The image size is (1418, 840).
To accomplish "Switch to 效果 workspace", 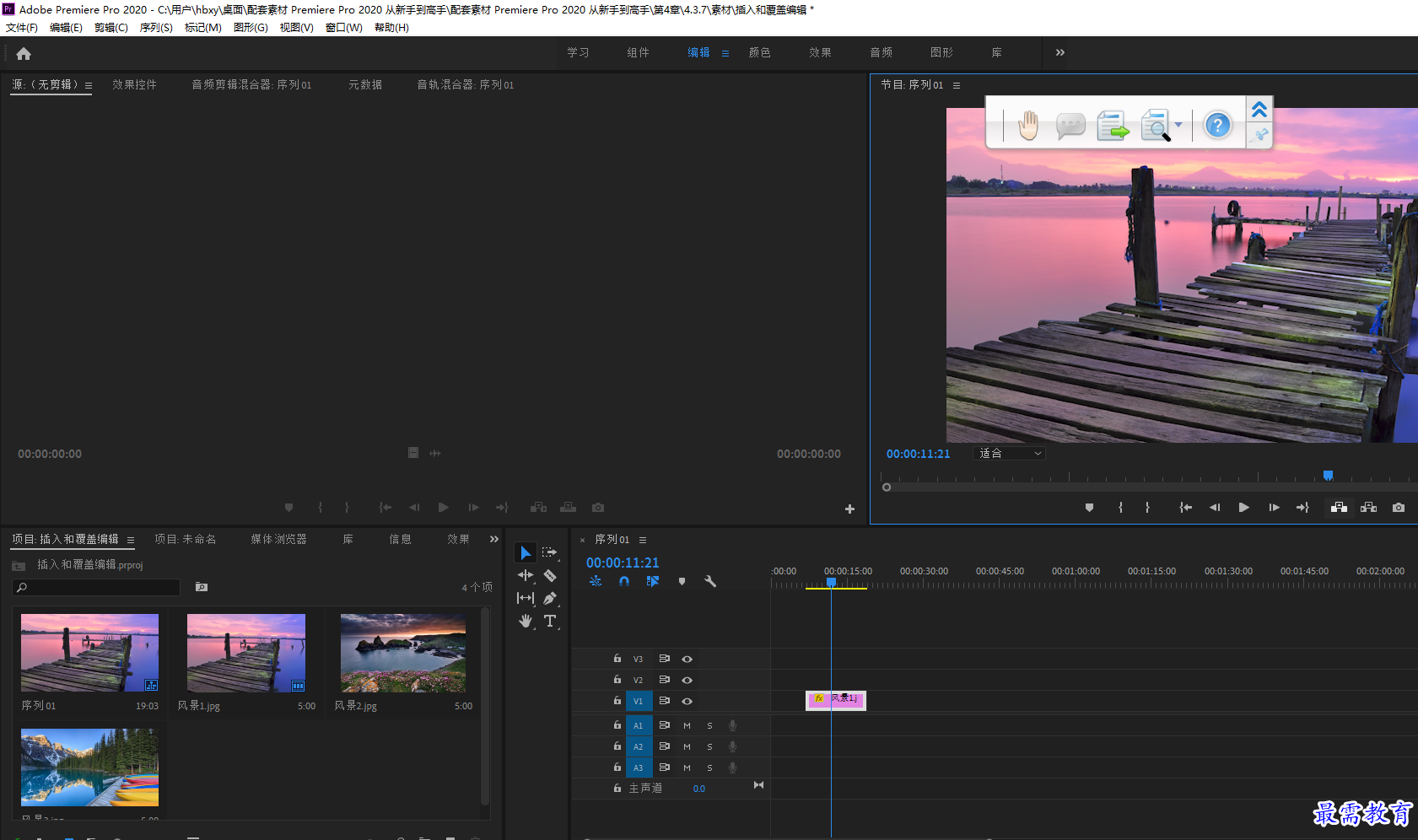I will tap(821, 52).
